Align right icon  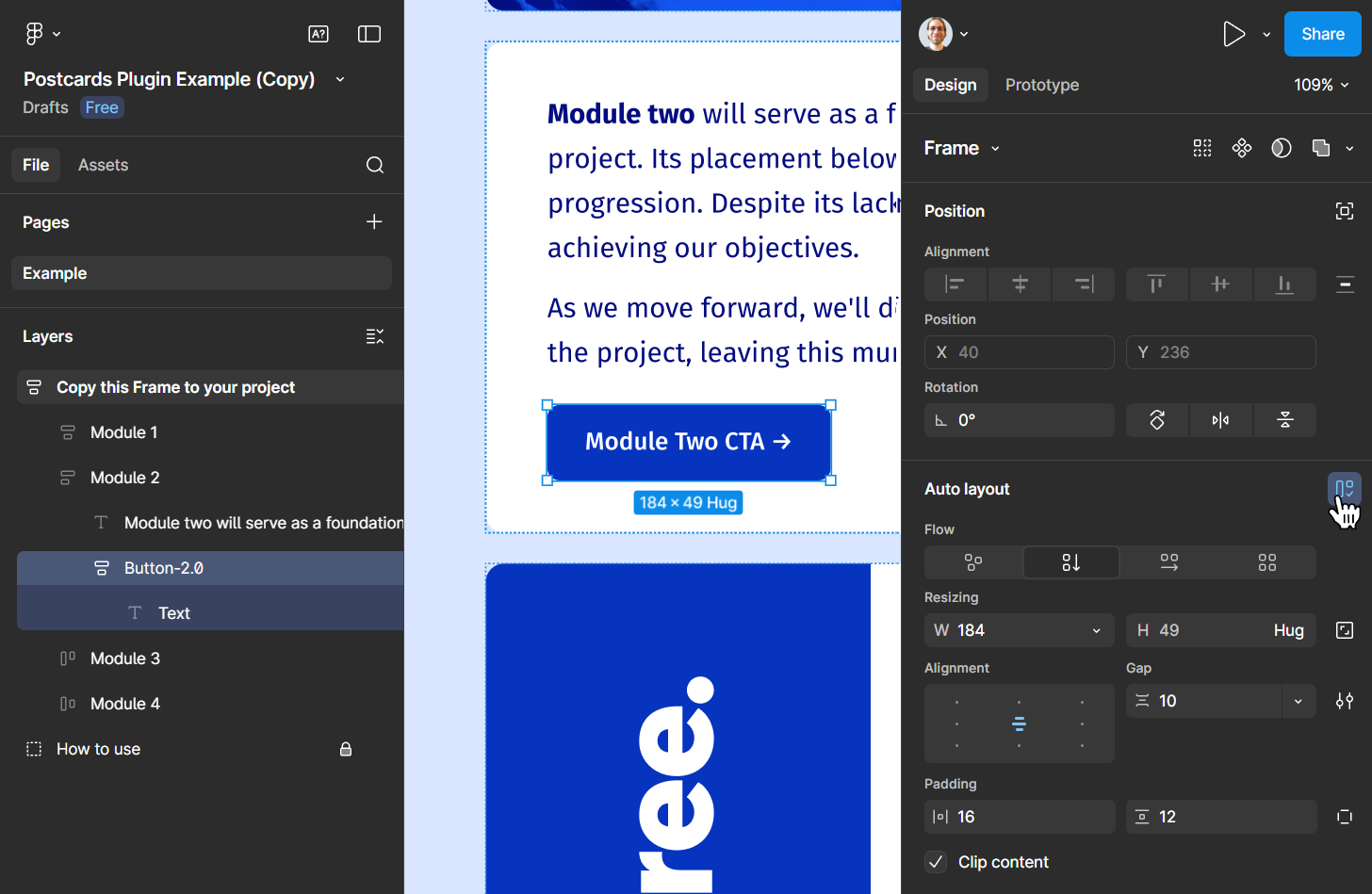1084,284
